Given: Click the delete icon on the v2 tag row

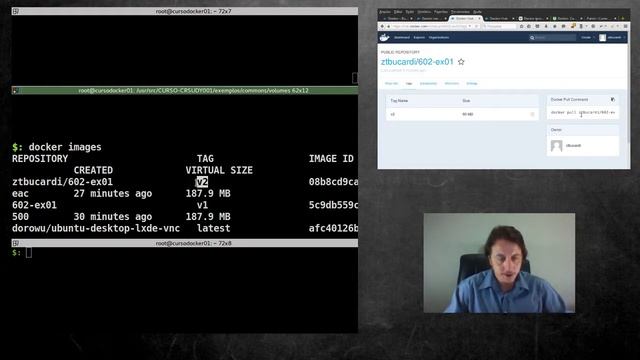Looking at the screenshot, I should (532, 114).
